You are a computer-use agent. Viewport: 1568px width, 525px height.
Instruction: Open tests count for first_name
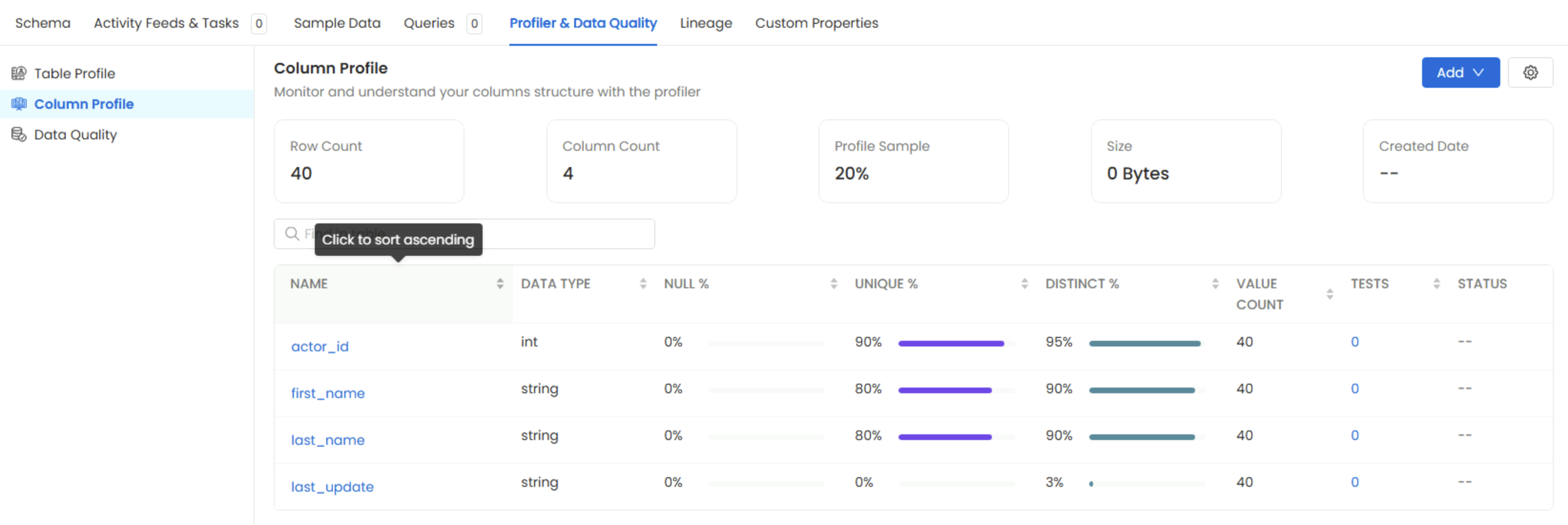click(1354, 388)
